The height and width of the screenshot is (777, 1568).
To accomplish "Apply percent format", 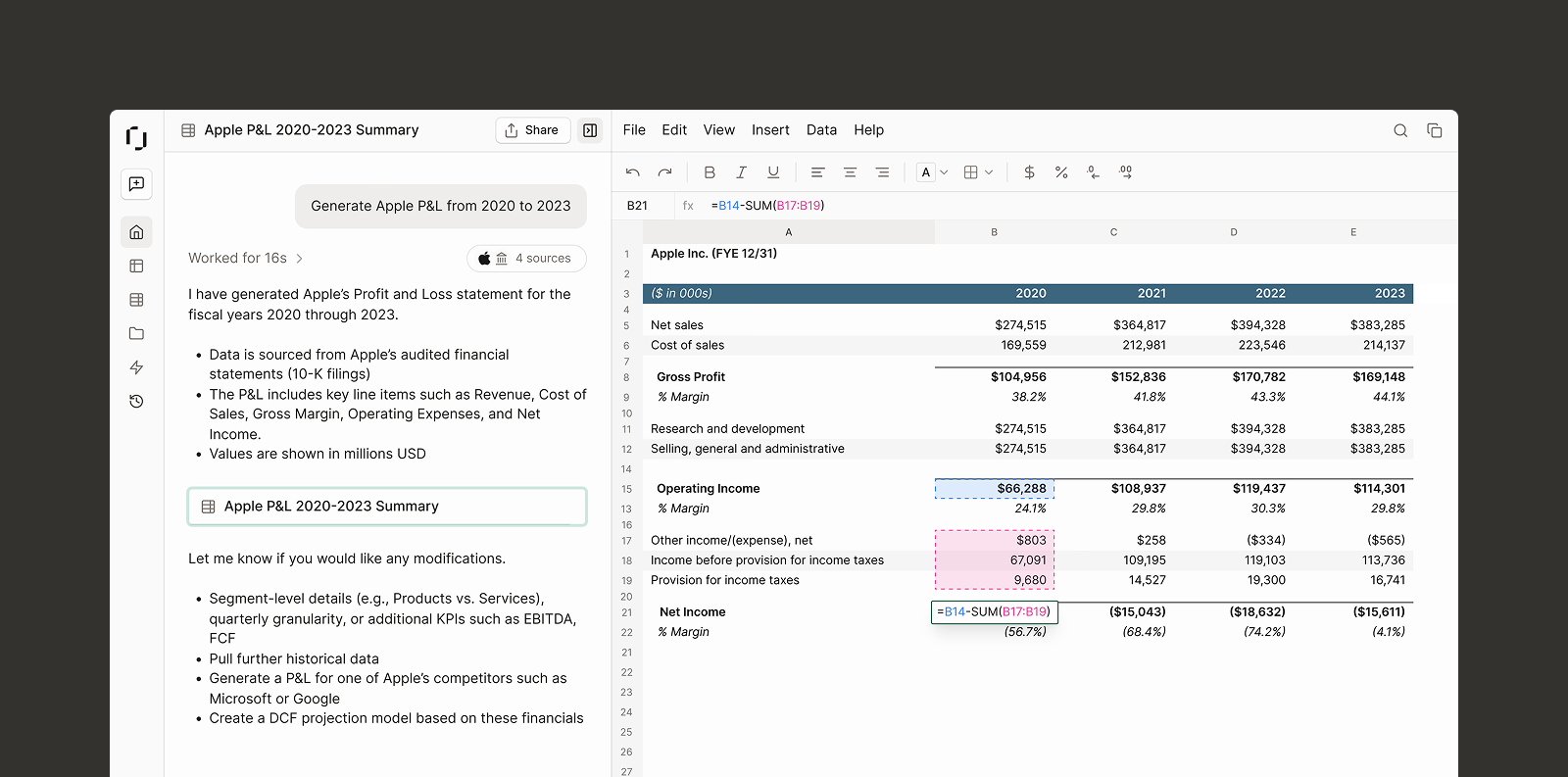I will click(1061, 172).
